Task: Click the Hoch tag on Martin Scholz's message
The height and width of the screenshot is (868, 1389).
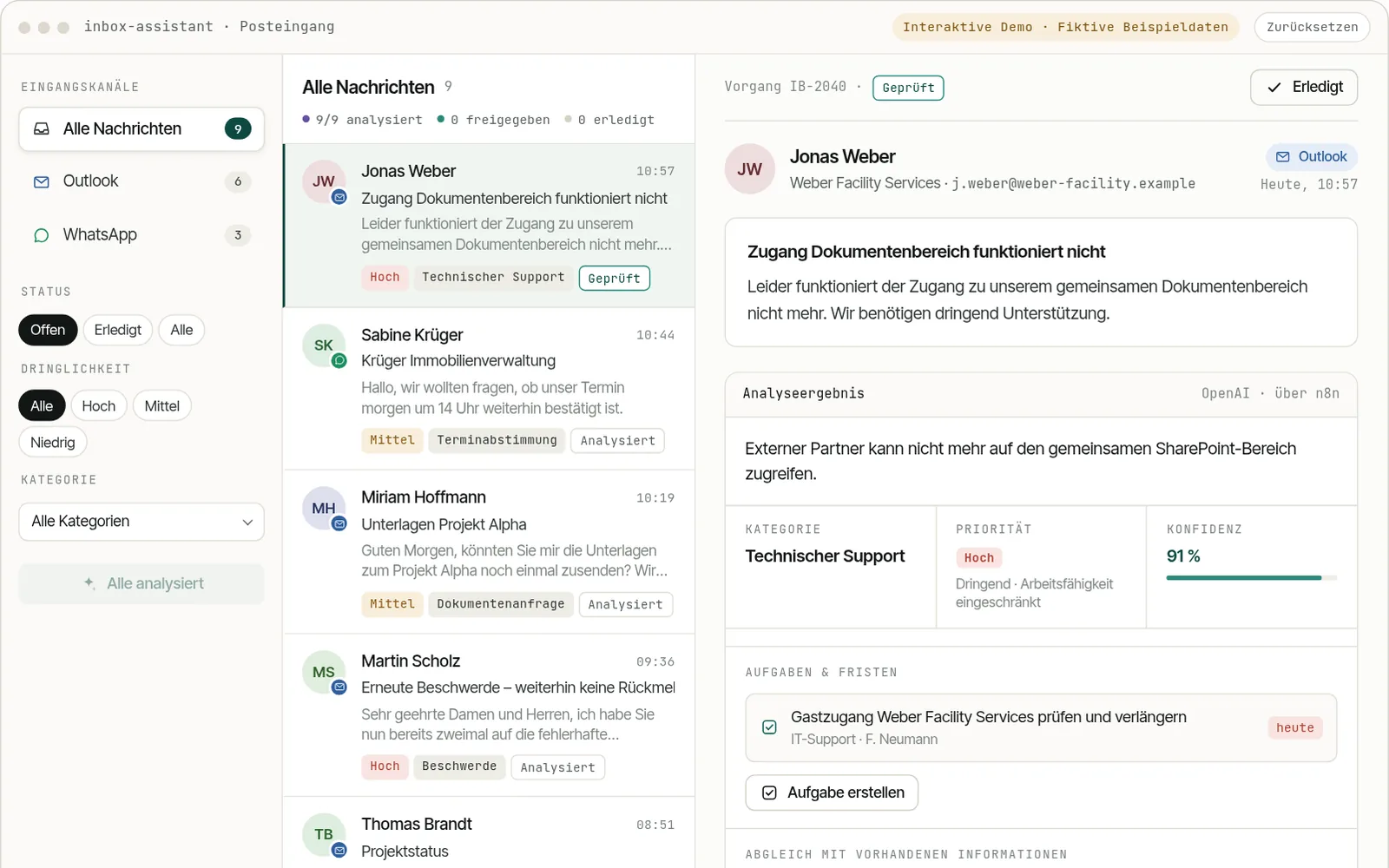Action: pos(385,767)
